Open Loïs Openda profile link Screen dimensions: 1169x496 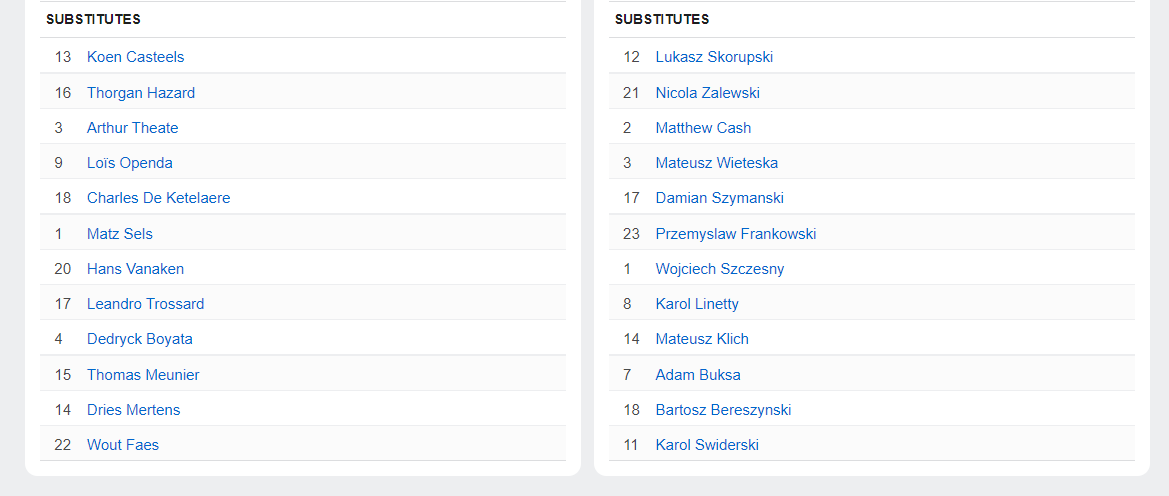pos(130,163)
